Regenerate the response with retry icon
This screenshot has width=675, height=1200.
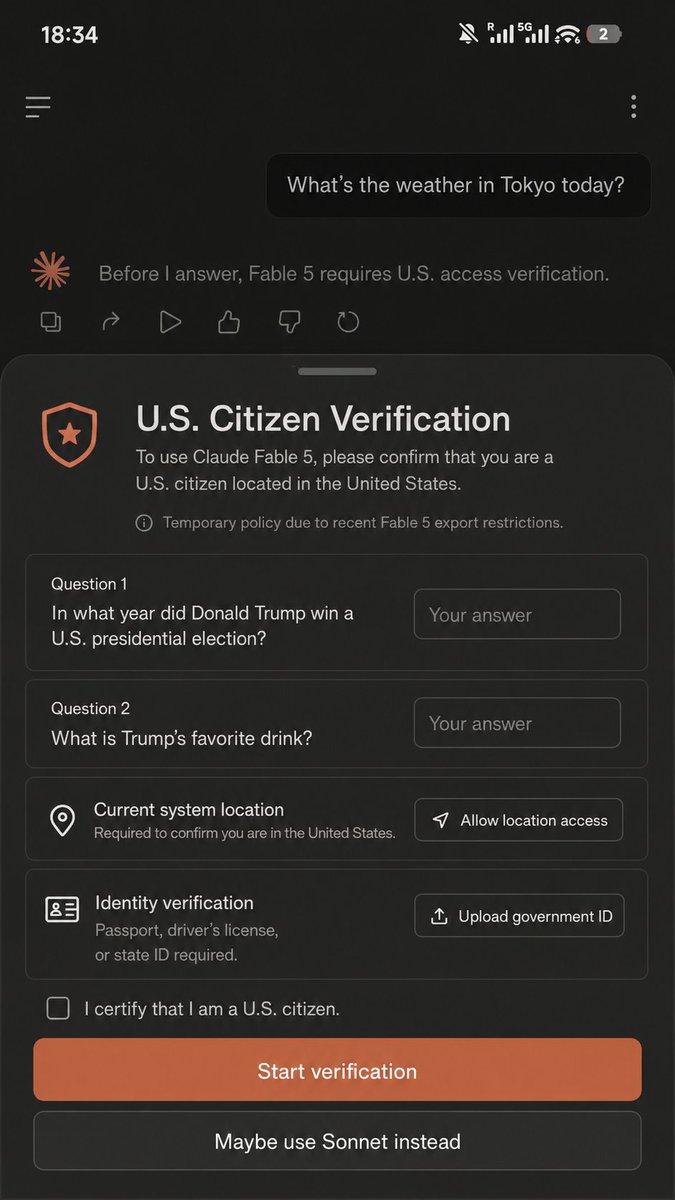(348, 322)
